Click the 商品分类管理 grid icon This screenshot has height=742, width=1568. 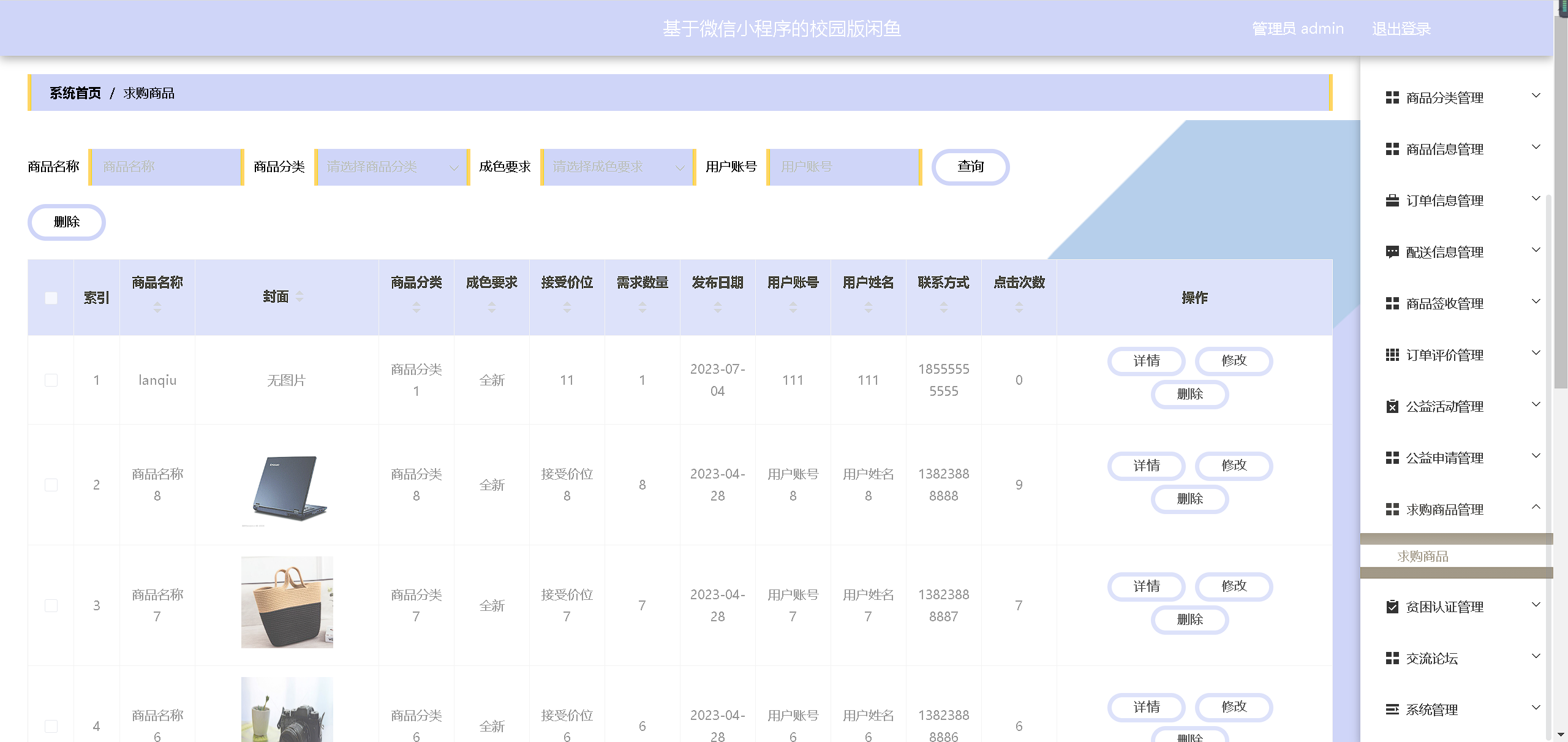pyautogui.click(x=1392, y=97)
